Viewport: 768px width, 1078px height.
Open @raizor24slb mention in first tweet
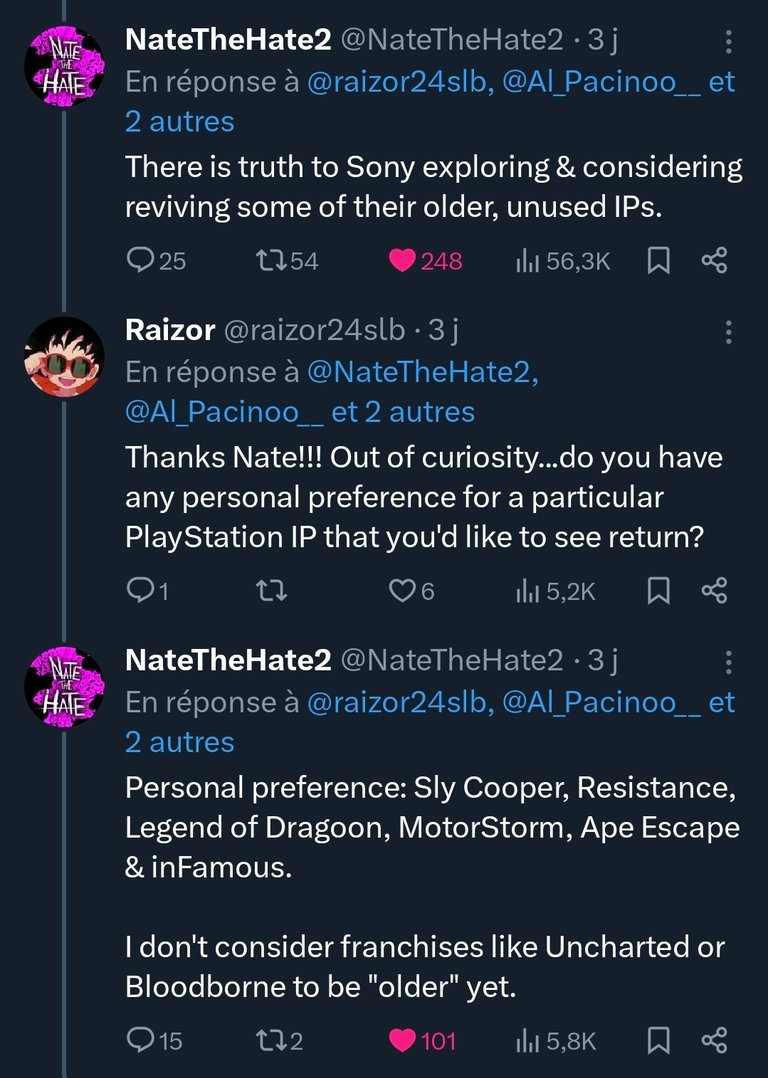coord(400,82)
